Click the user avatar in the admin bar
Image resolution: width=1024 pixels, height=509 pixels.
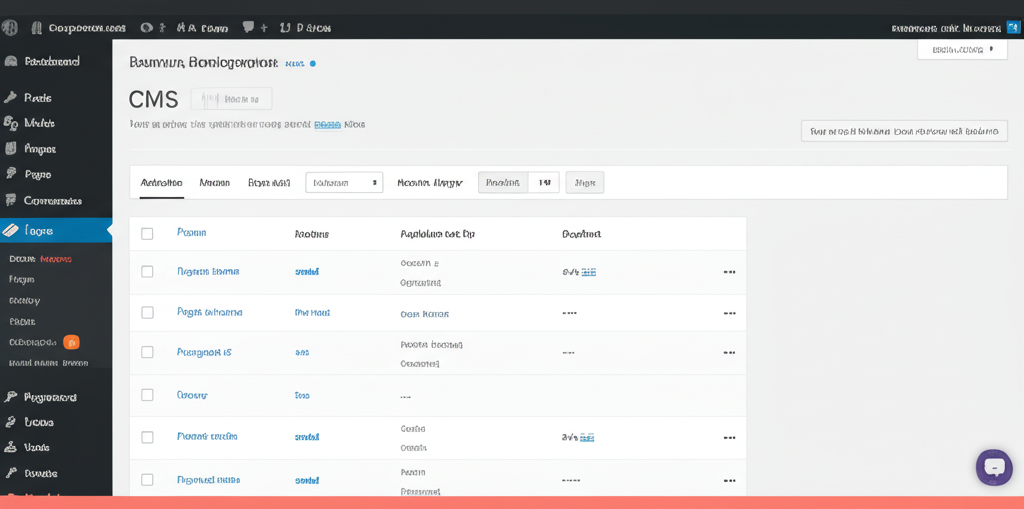pyautogui.click(x=1012, y=28)
